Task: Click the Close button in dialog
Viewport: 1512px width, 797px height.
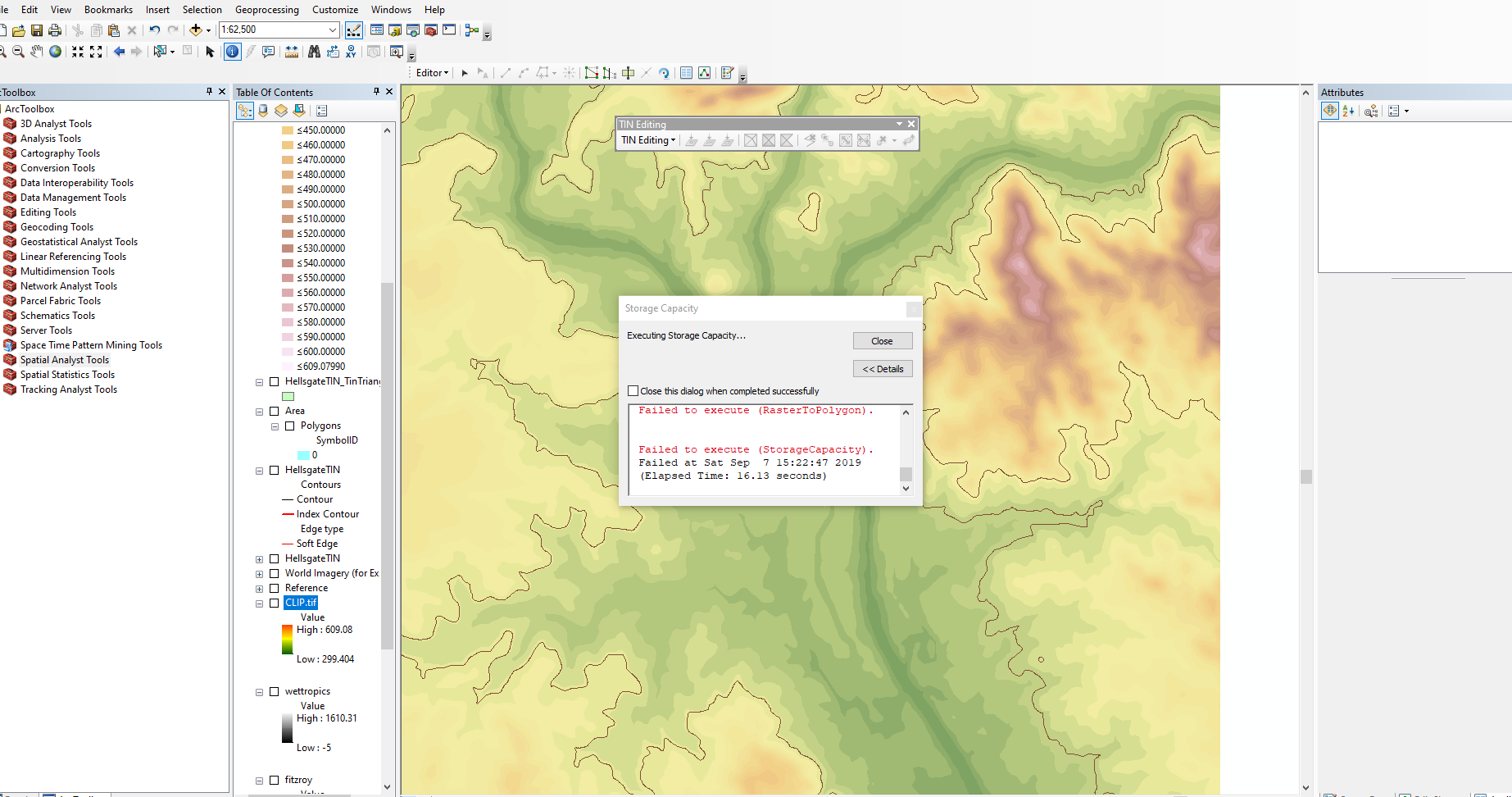Action: coord(882,341)
